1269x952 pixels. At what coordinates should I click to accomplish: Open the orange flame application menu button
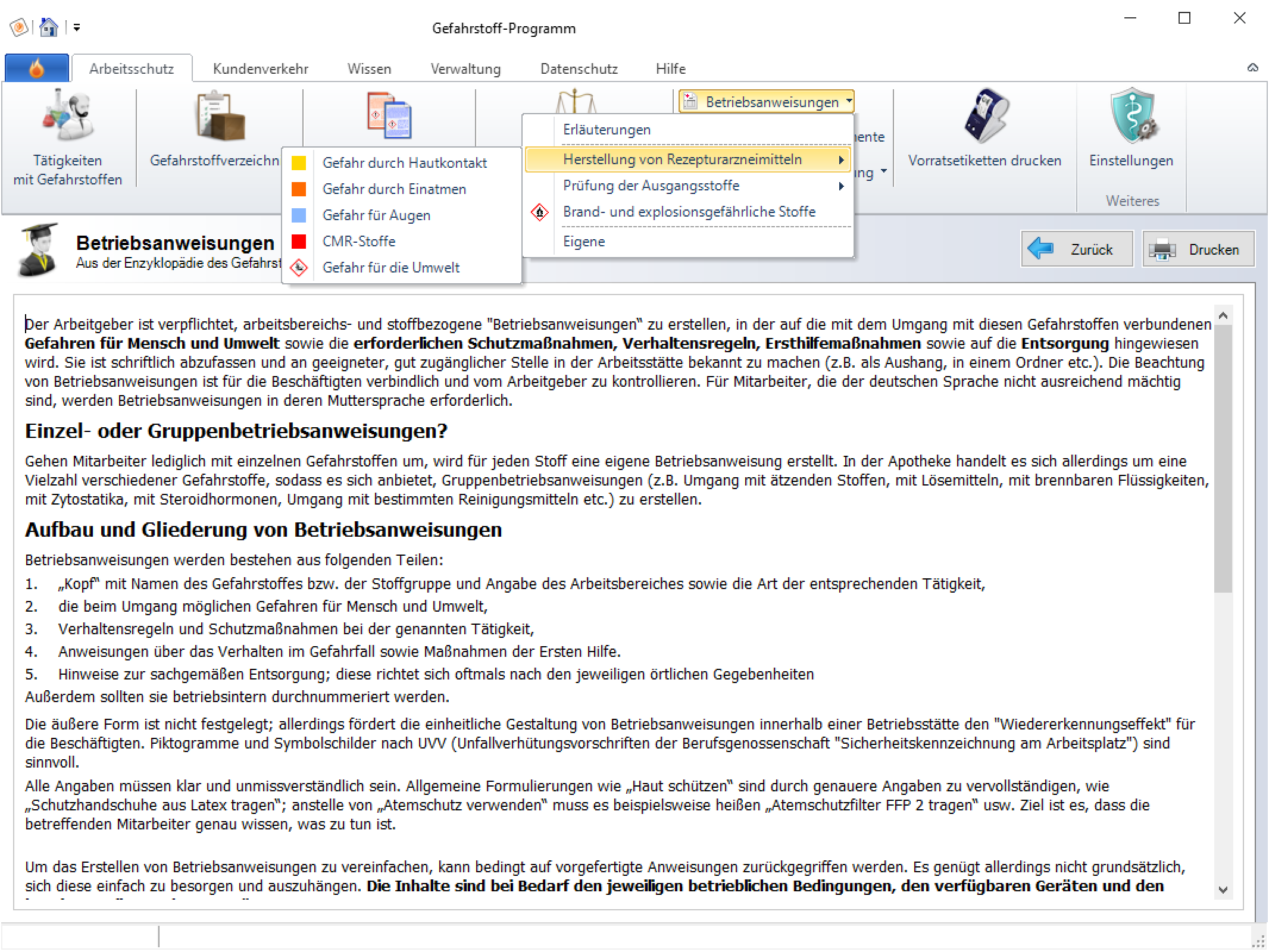[37, 68]
